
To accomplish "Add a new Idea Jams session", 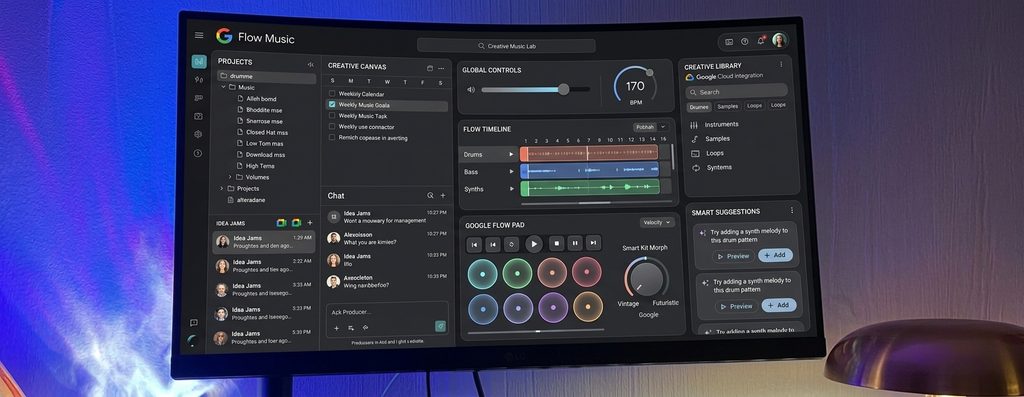I will click(310, 223).
